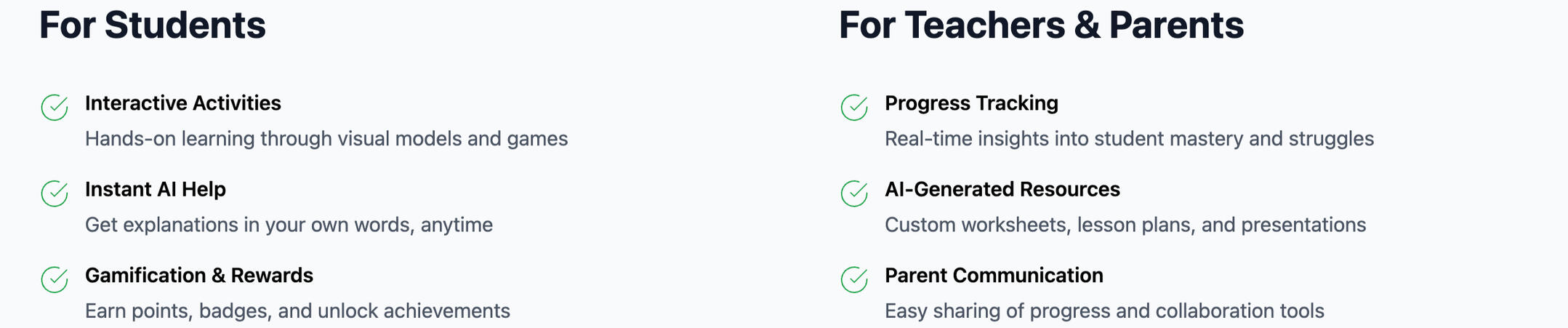This screenshot has height=328, width=1568.
Task: Select the Gamification & Rewards title
Action: point(199,276)
